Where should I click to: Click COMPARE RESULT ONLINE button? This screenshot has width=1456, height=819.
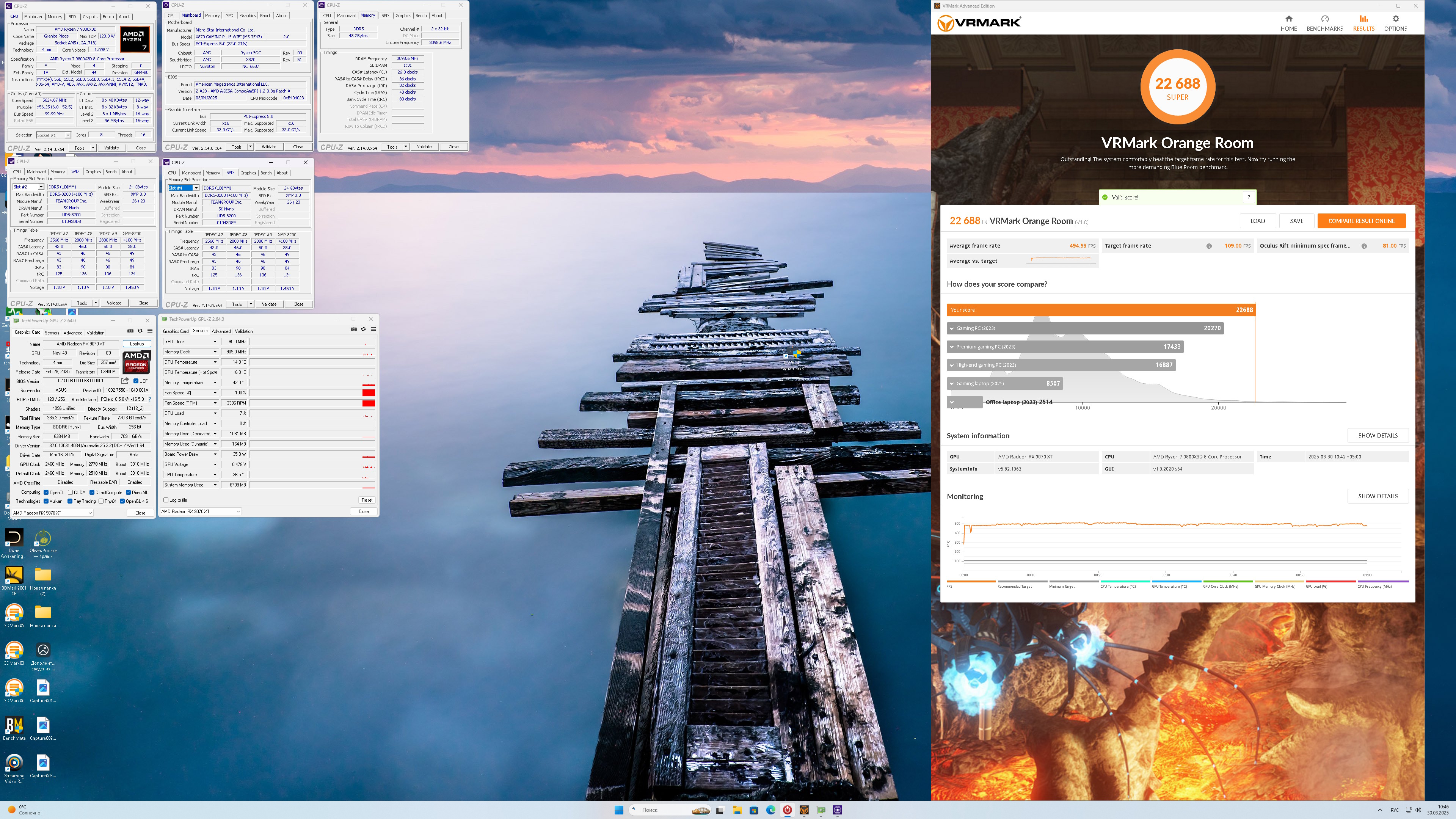1361,221
